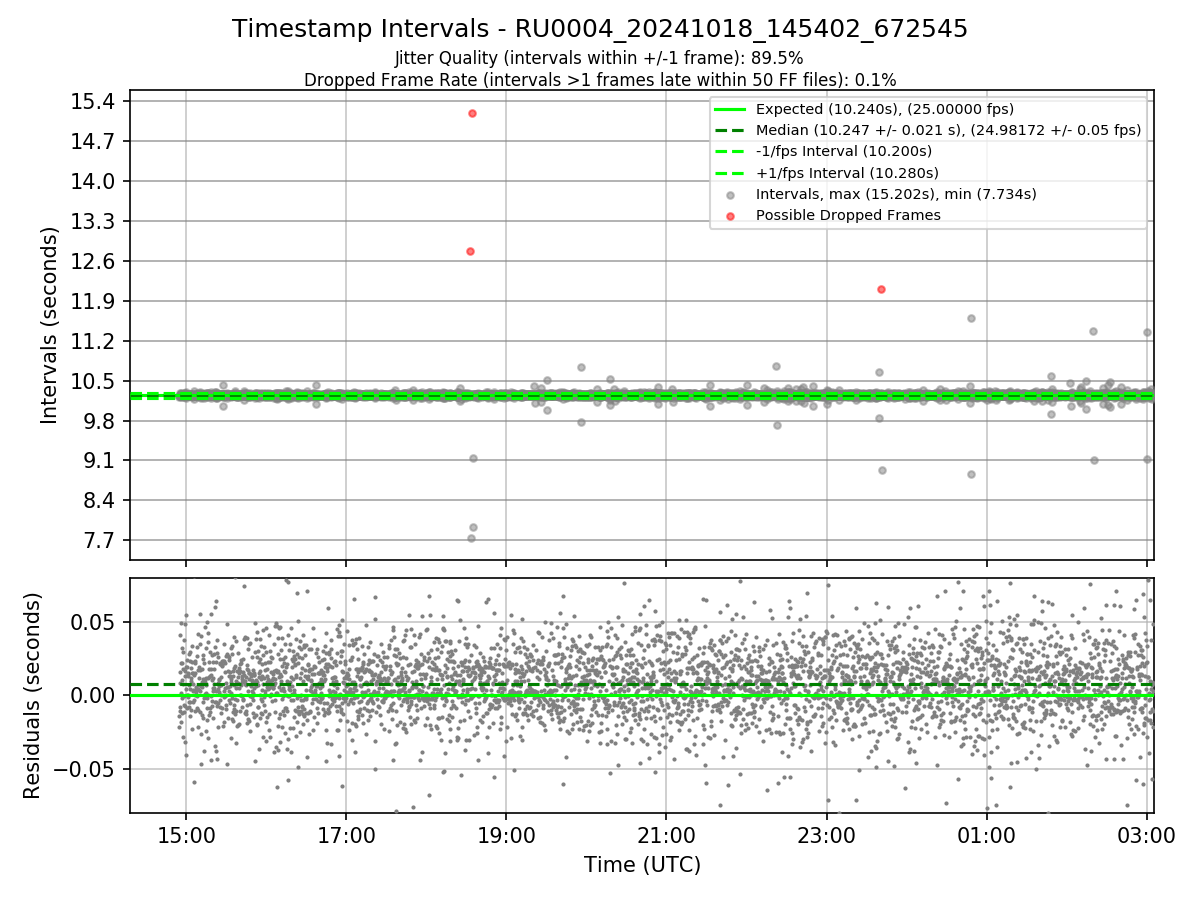Click the "Time (UTC)" x-axis label
Image resolution: width=1200 pixels, height=900 pixels.
click(x=642, y=865)
